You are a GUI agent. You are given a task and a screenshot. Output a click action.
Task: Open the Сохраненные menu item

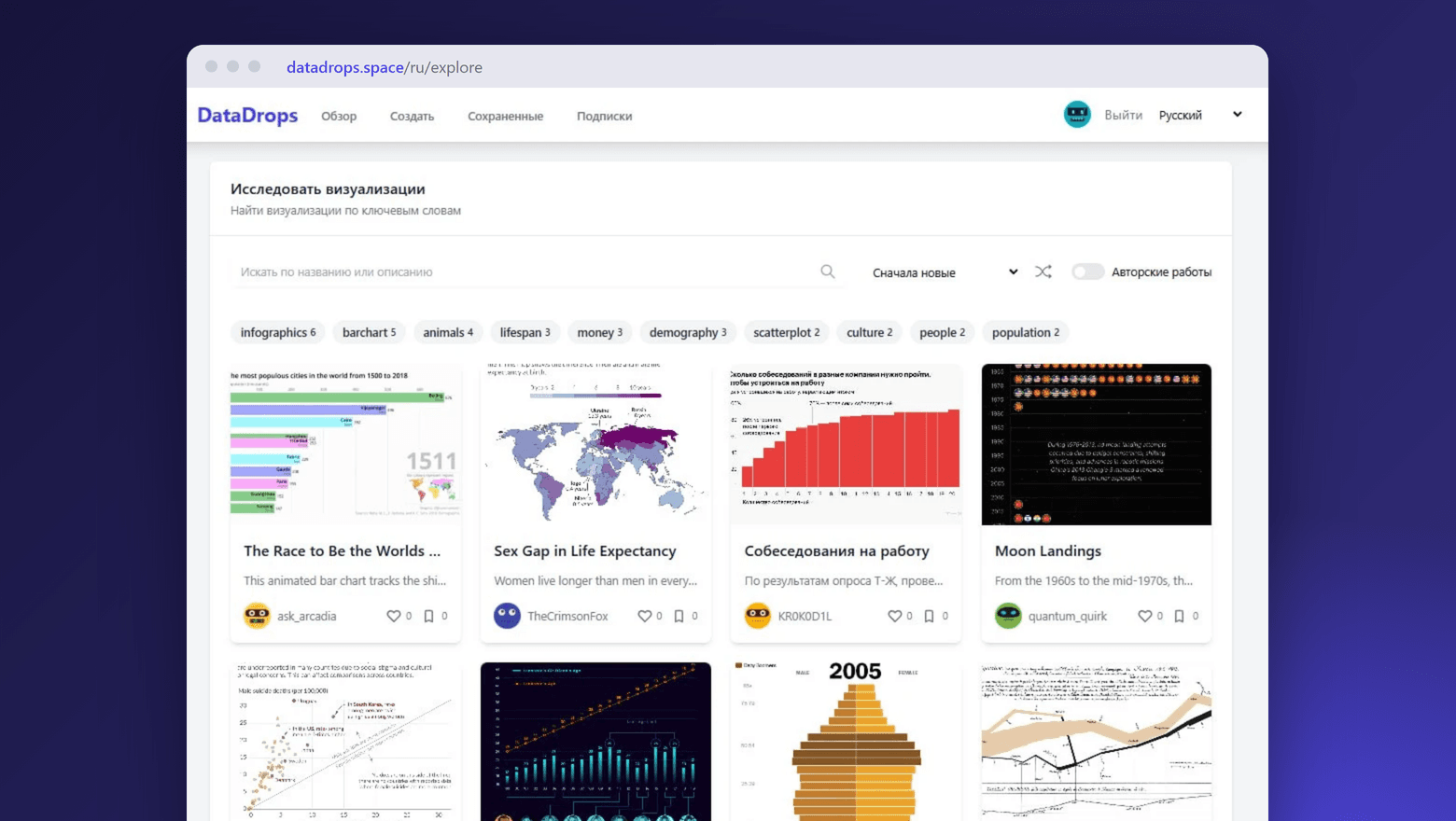tap(505, 116)
